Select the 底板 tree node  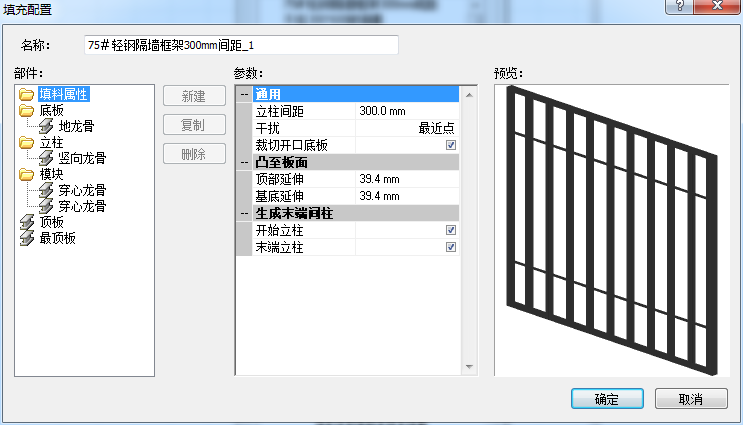(x=51, y=110)
